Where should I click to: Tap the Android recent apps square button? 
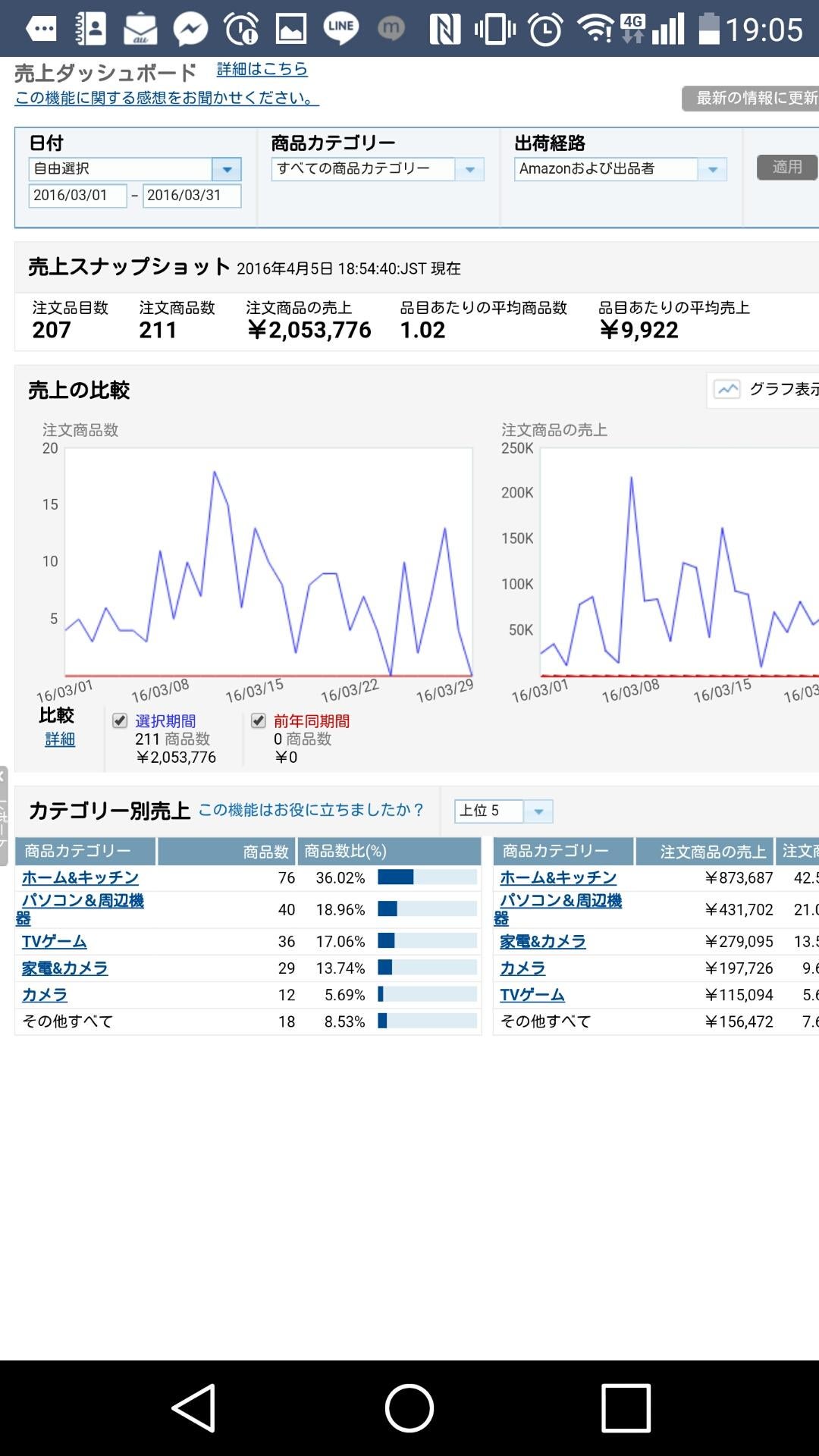tap(626, 1408)
